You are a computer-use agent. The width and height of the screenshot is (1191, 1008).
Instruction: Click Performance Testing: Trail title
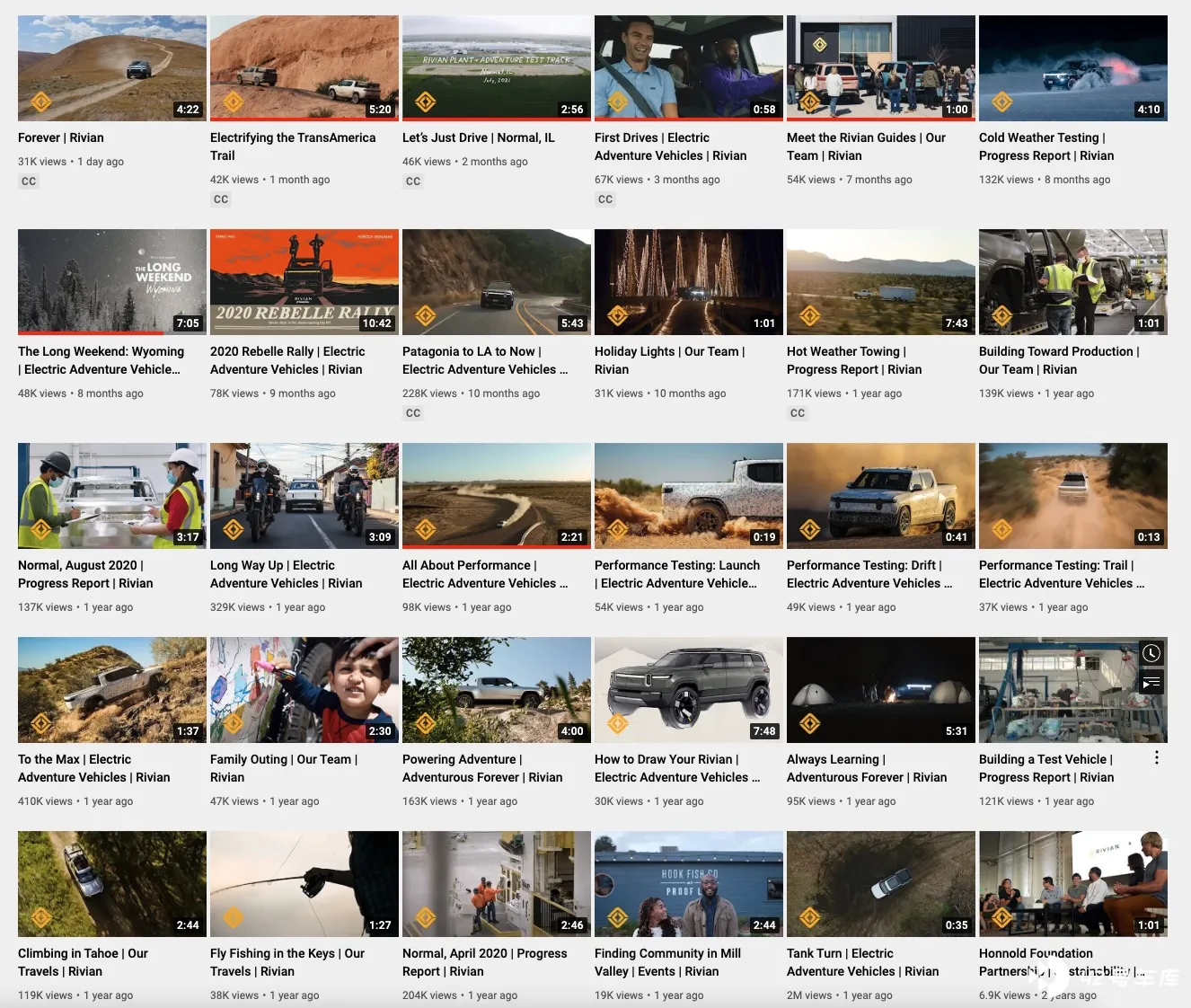pyautogui.click(x=1062, y=574)
